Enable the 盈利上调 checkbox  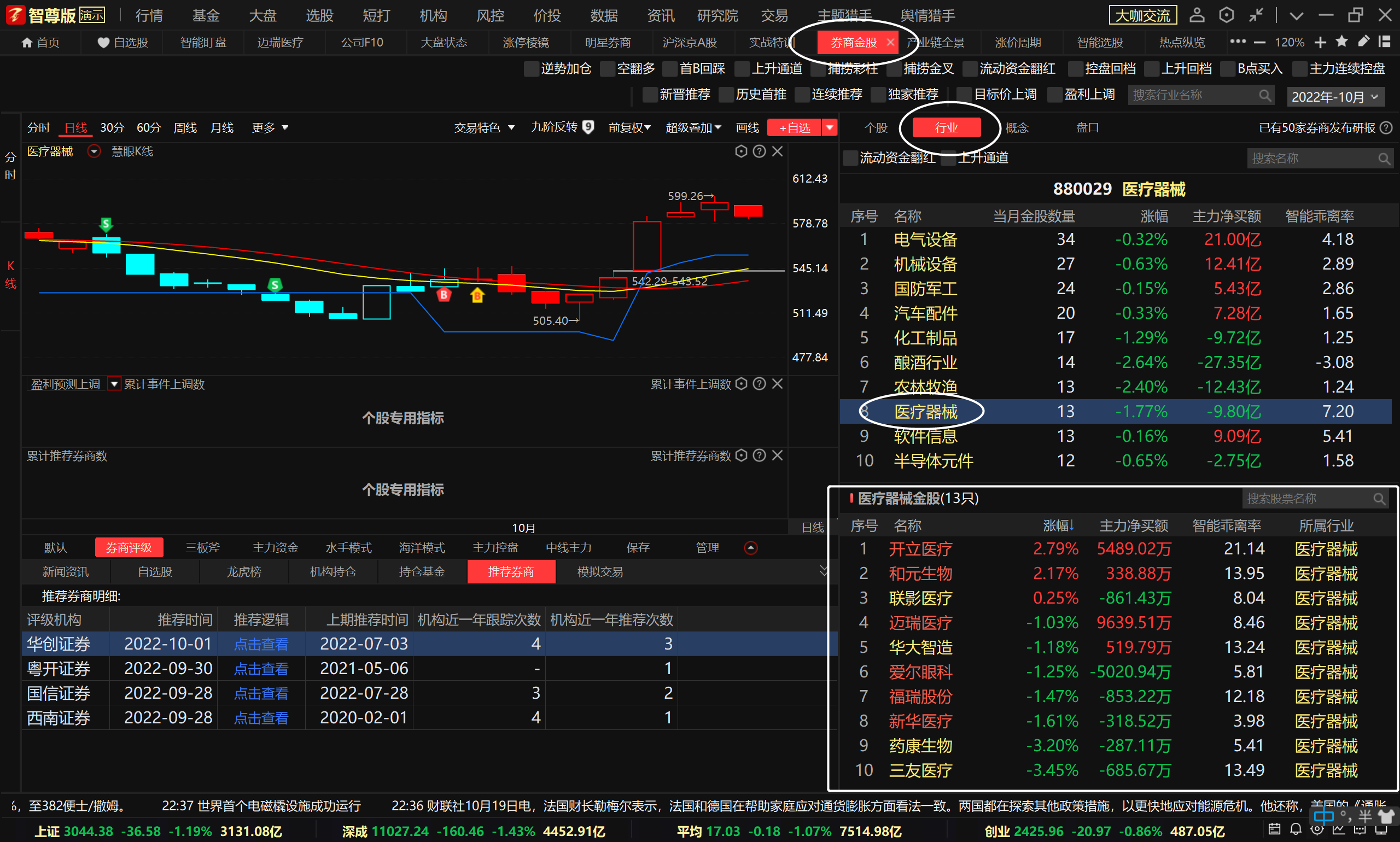(x=1054, y=95)
